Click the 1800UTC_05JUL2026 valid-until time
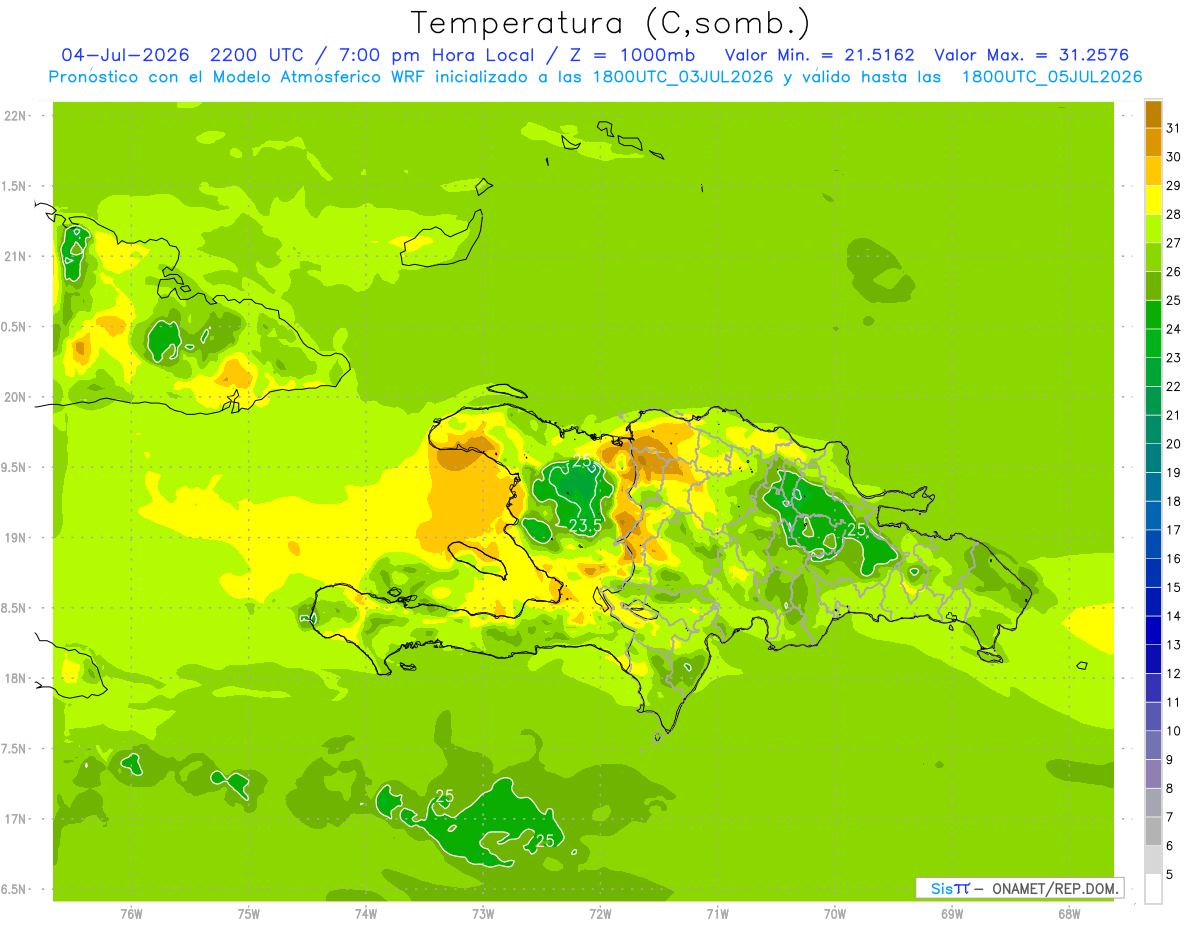This screenshot has width=1200, height=927. click(x=1052, y=77)
